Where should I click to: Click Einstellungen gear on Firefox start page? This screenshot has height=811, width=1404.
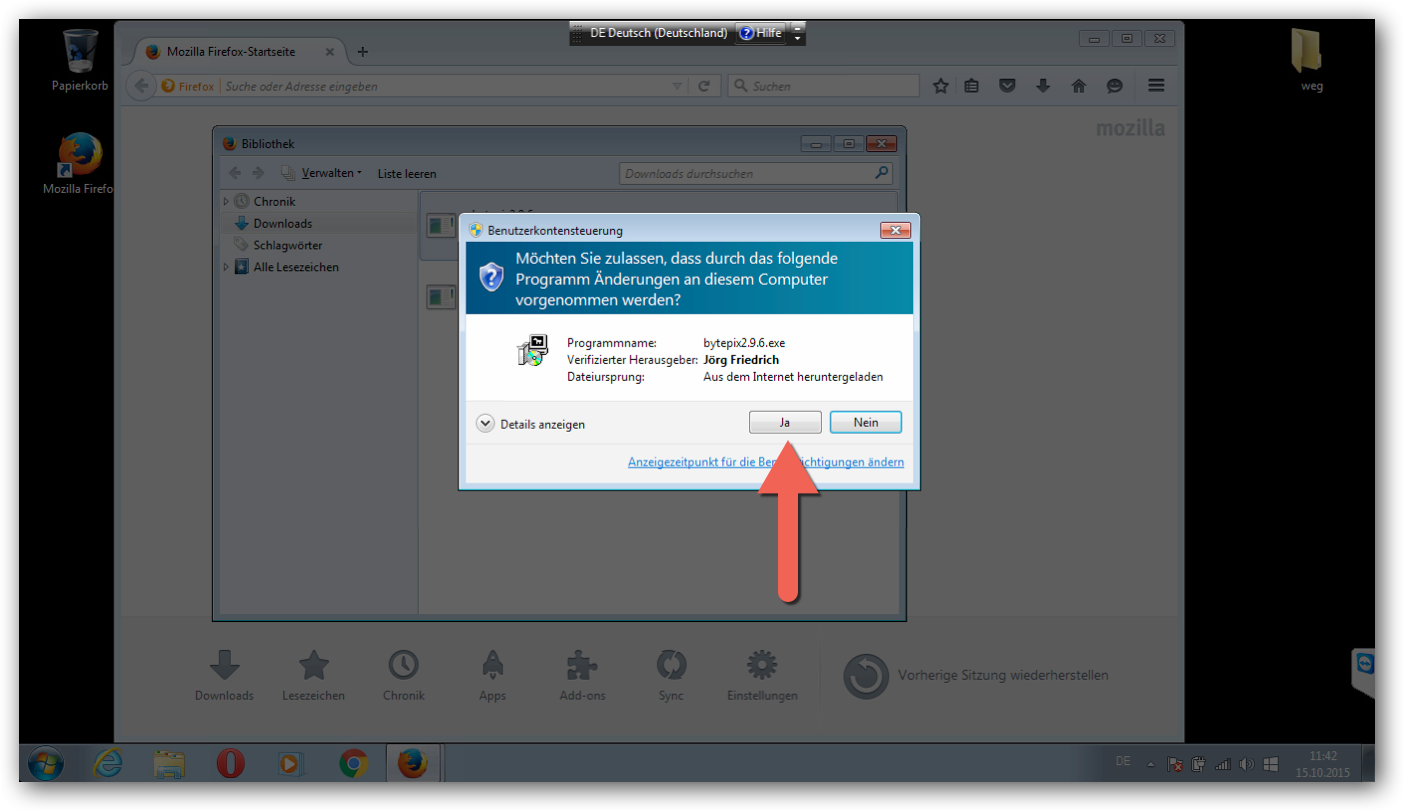pyautogui.click(x=762, y=675)
